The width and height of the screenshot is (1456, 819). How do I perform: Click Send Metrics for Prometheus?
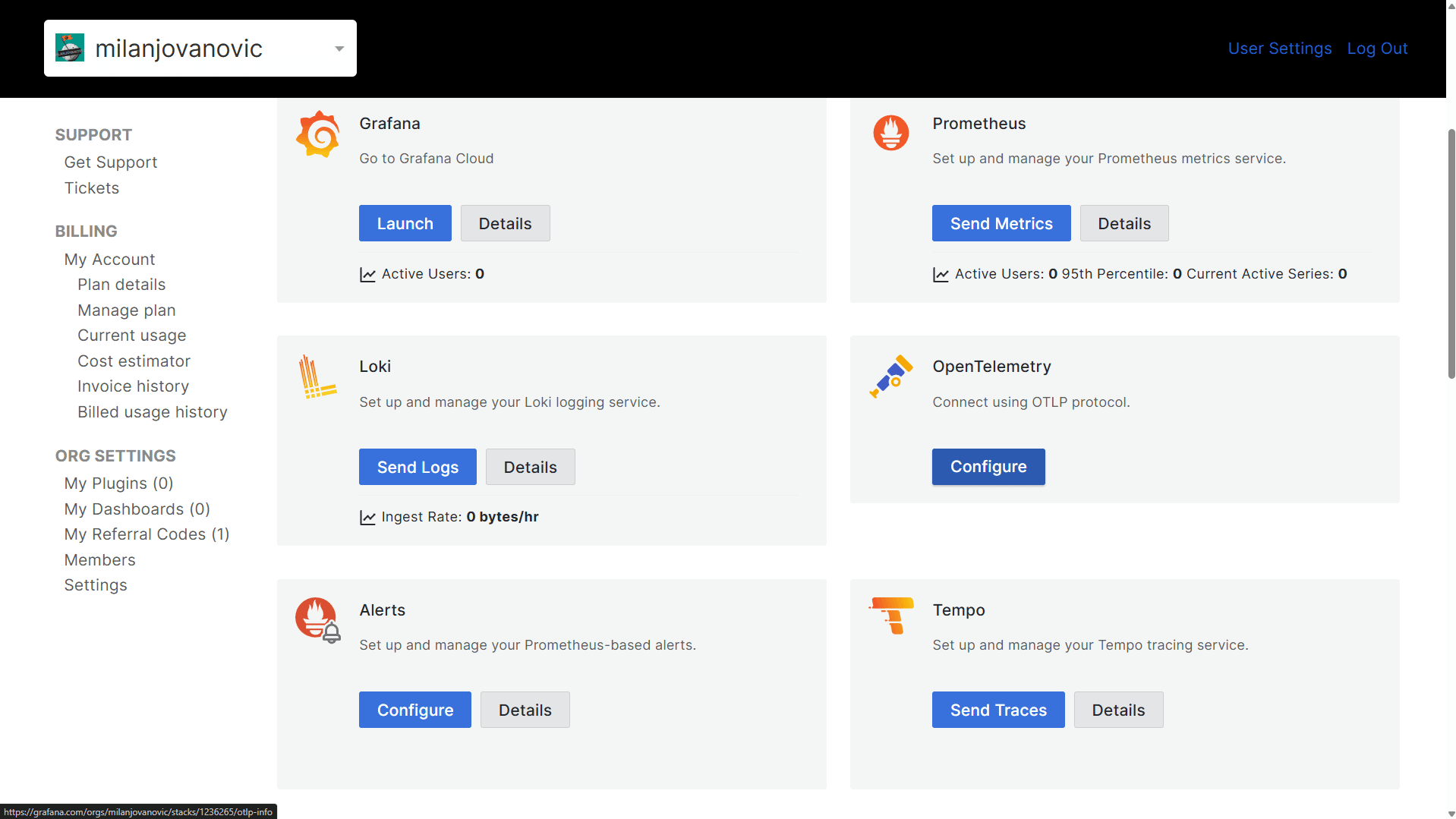tap(1001, 223)
